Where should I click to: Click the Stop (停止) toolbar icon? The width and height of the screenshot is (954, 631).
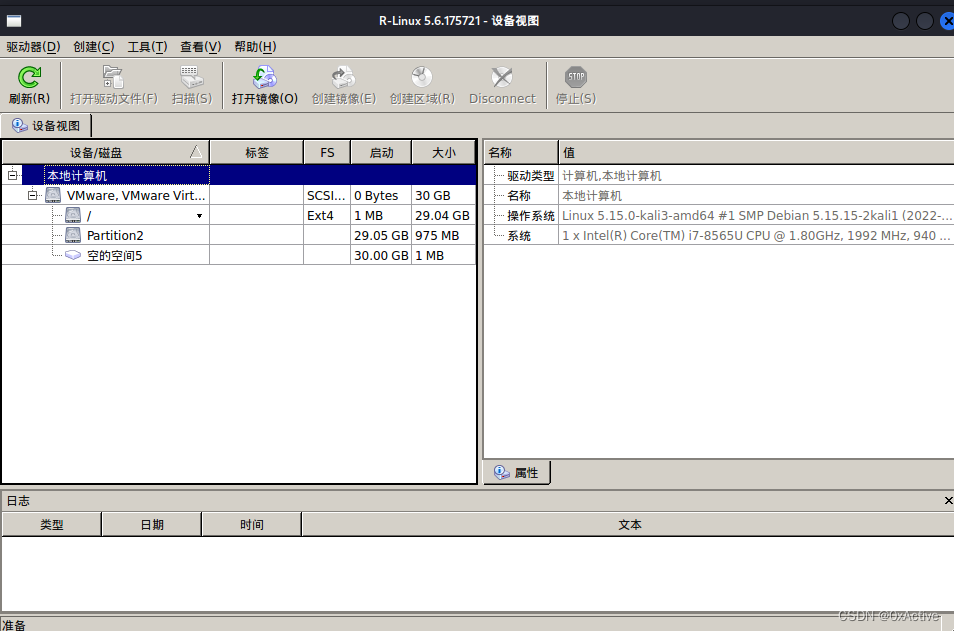point(576,77)
